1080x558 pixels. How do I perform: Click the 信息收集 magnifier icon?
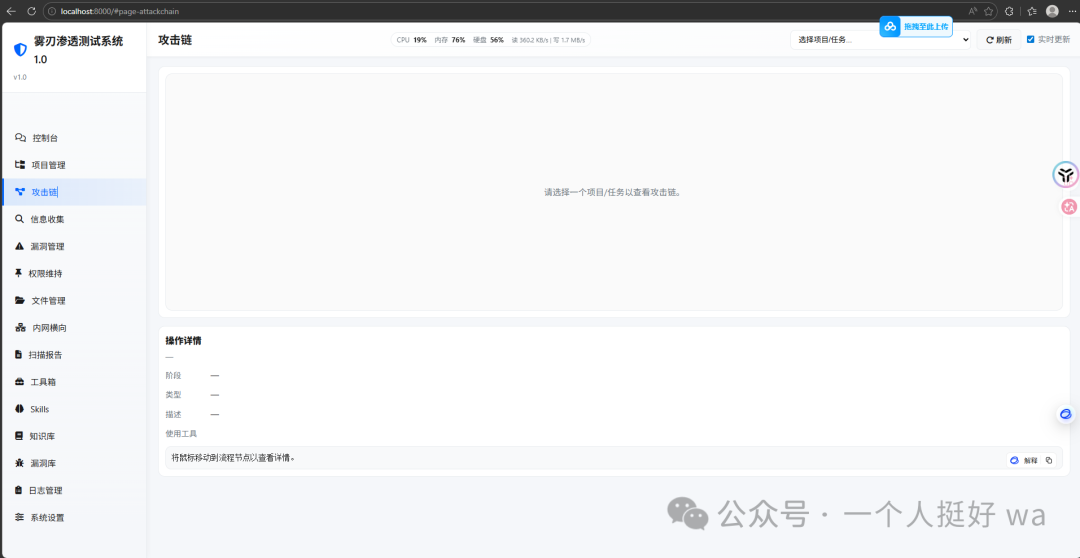(19, 219)
